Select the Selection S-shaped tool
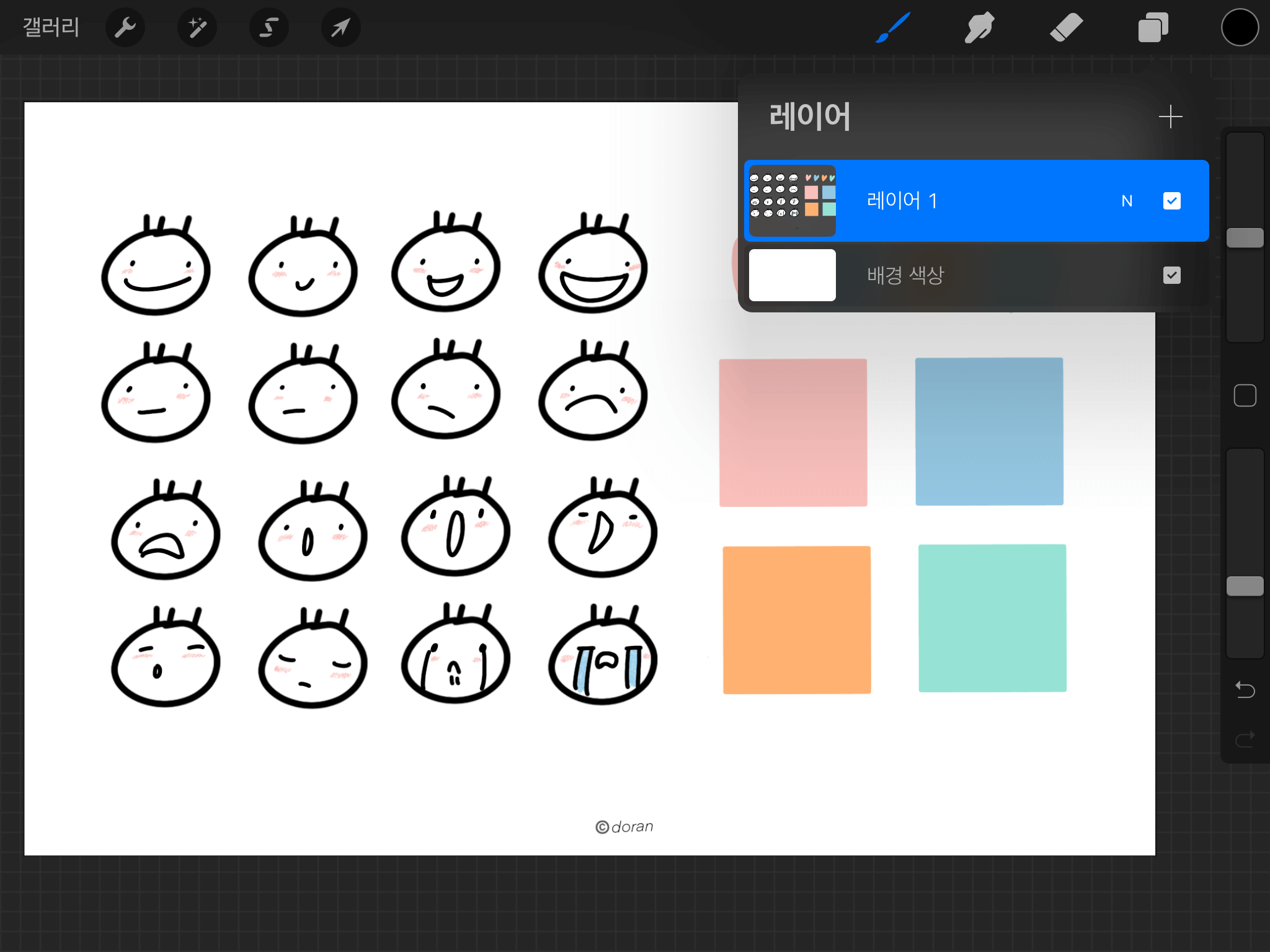The width and height of the screenshot is (1270, 952). pyautogui.click(x=269, y=27)
